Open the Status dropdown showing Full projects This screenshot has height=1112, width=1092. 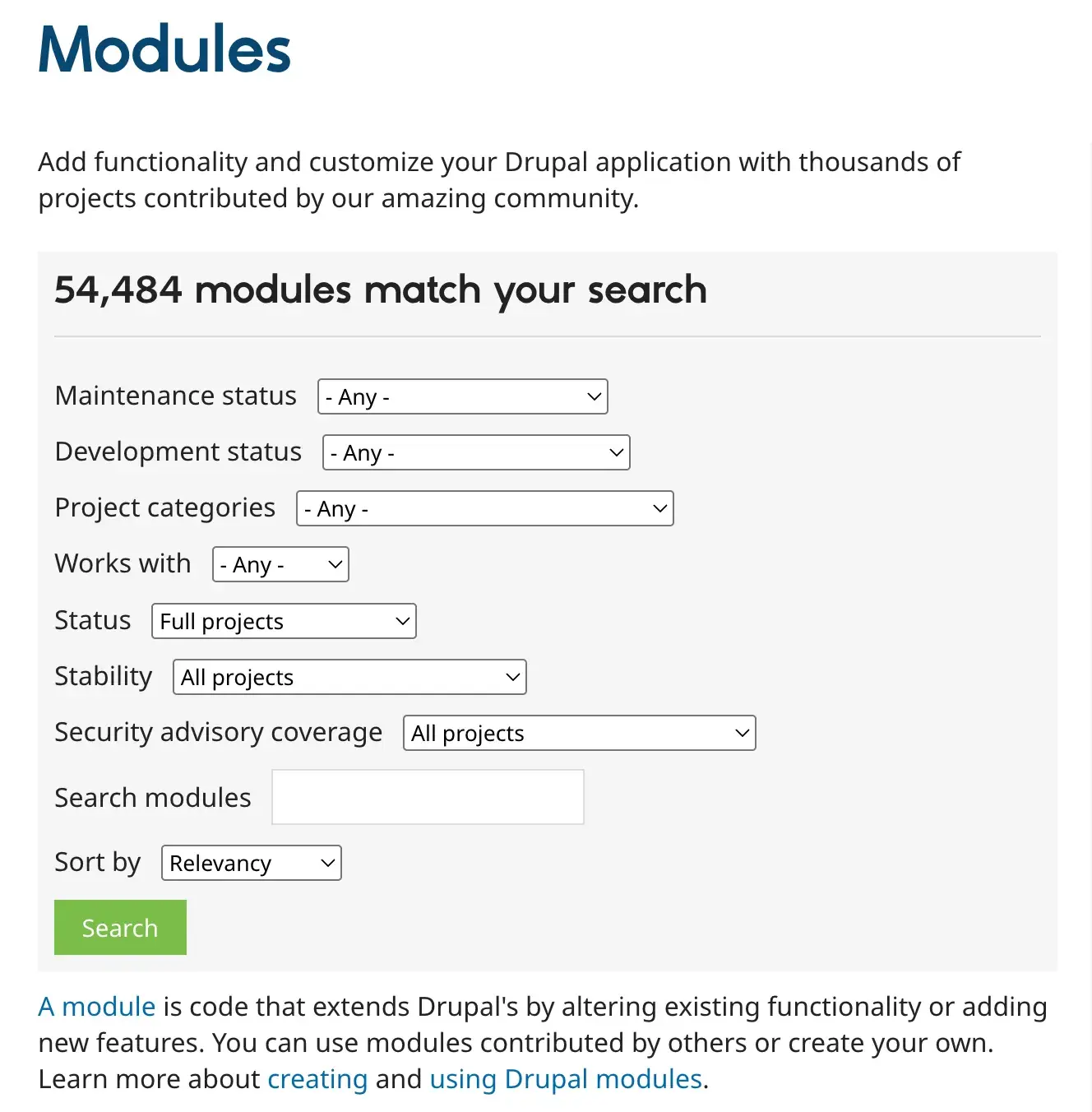tap(283, 621)
